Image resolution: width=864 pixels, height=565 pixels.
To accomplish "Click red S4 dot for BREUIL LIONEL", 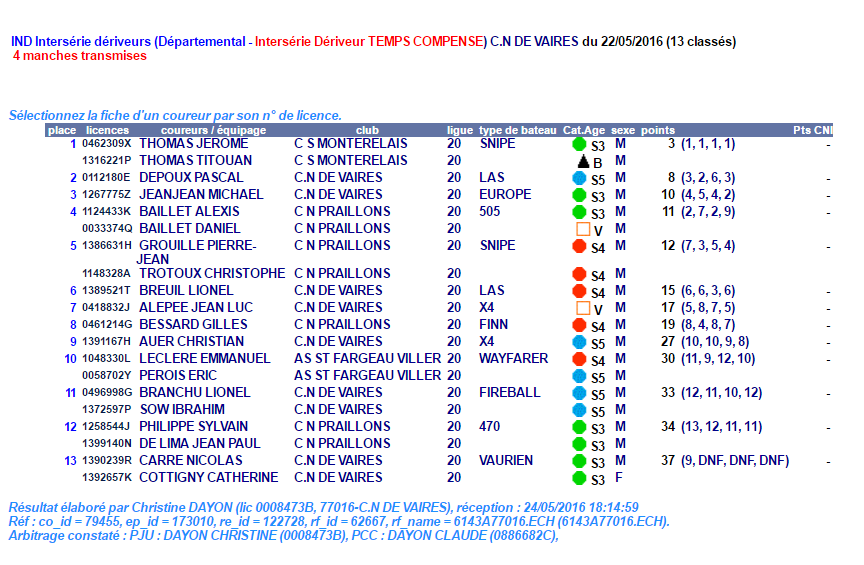I will (579, 291).
